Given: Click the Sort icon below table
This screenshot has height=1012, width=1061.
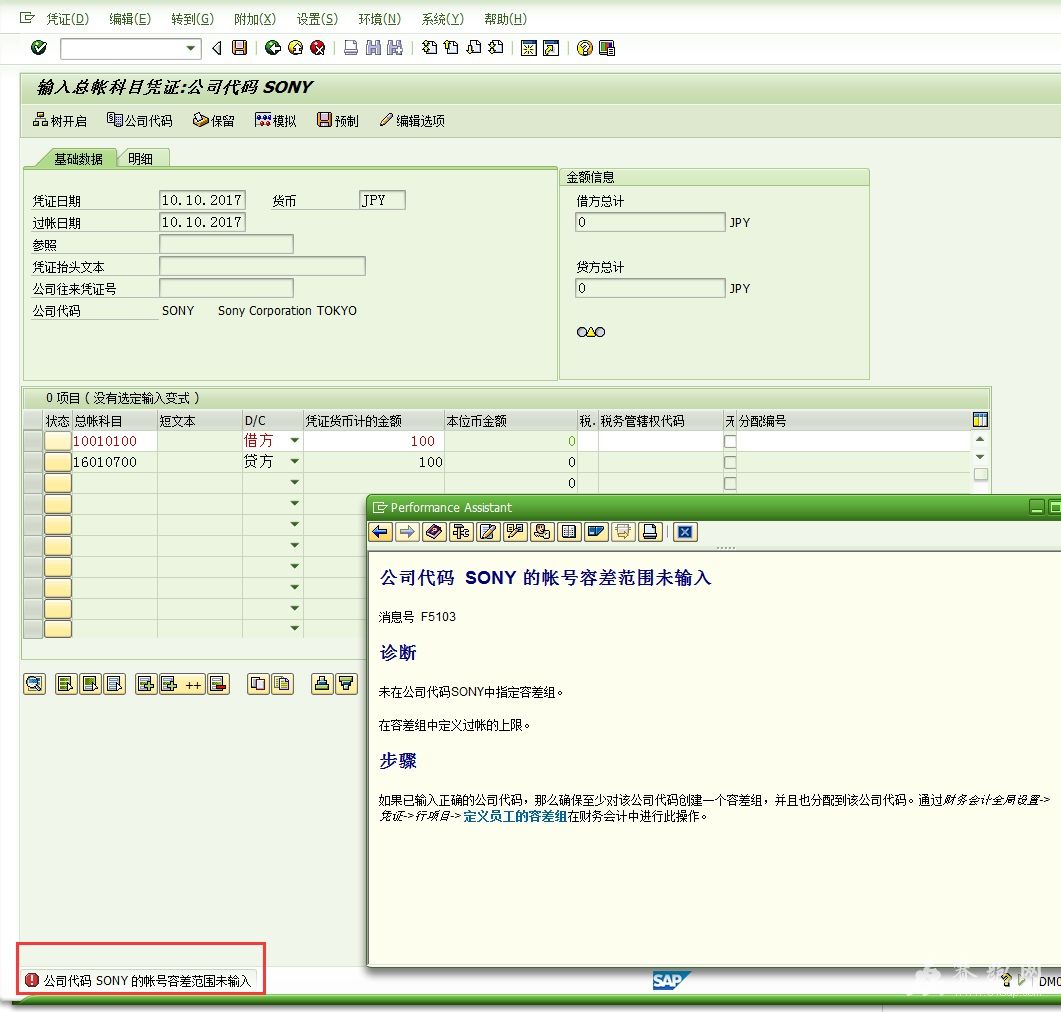Looking at the screenshot, I should tap(322, 684).
